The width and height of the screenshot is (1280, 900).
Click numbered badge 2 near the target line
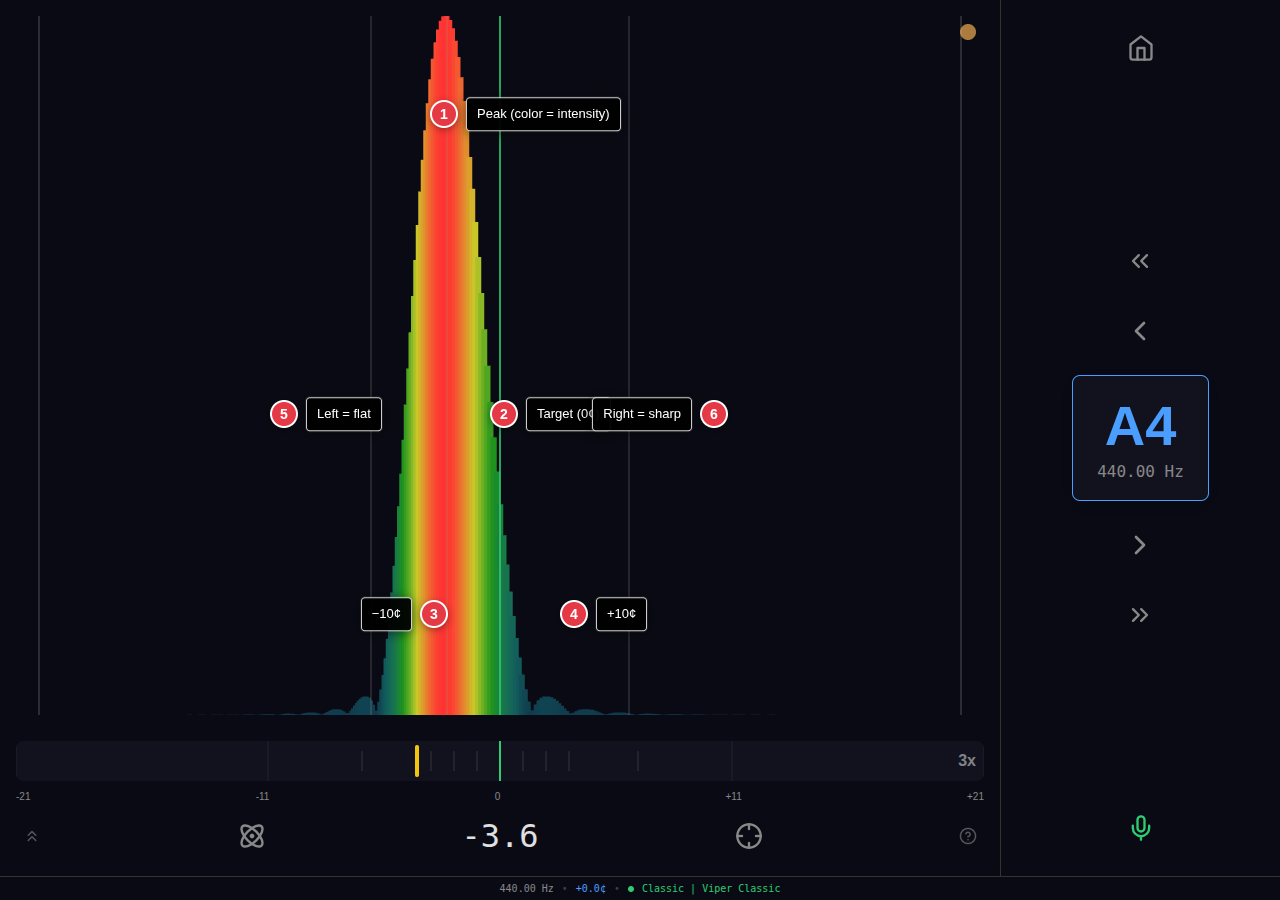coord(503,413)
